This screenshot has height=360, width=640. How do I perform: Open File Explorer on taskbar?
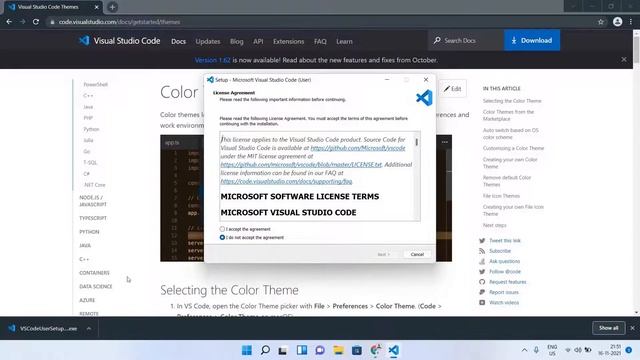pyautogui.click(x=338, y=350)
